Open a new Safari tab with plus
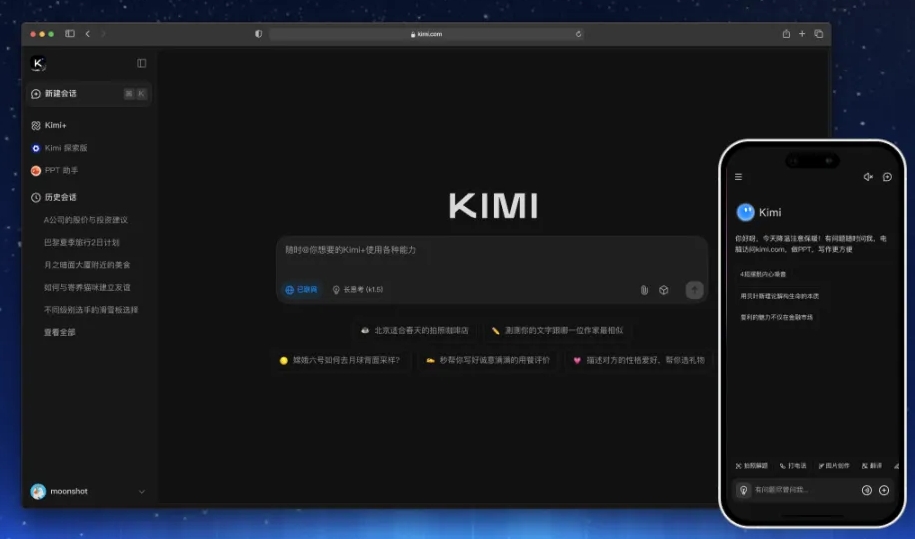 click(x=802, y=34)
